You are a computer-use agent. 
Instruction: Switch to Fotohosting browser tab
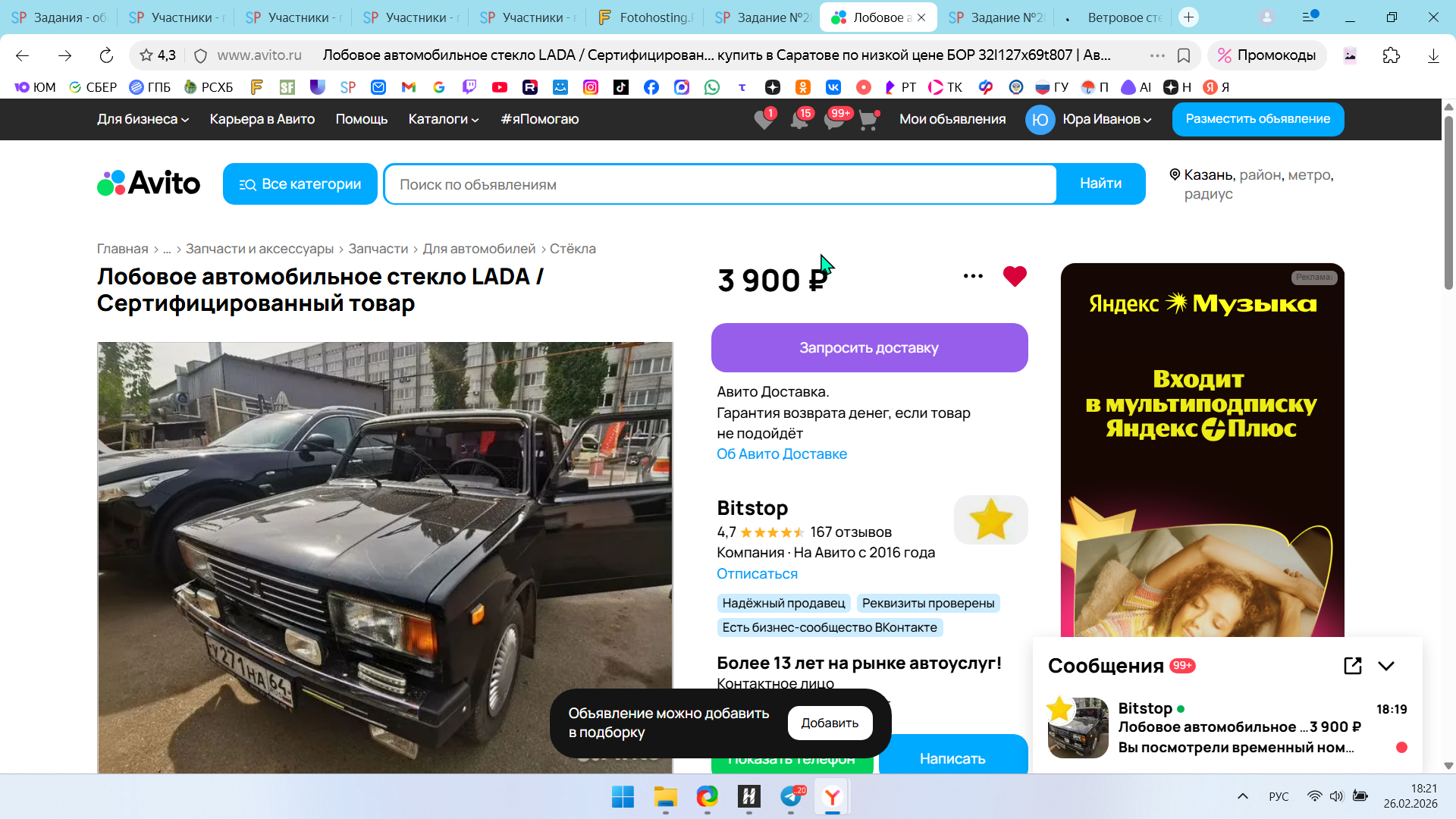(645, 17)
